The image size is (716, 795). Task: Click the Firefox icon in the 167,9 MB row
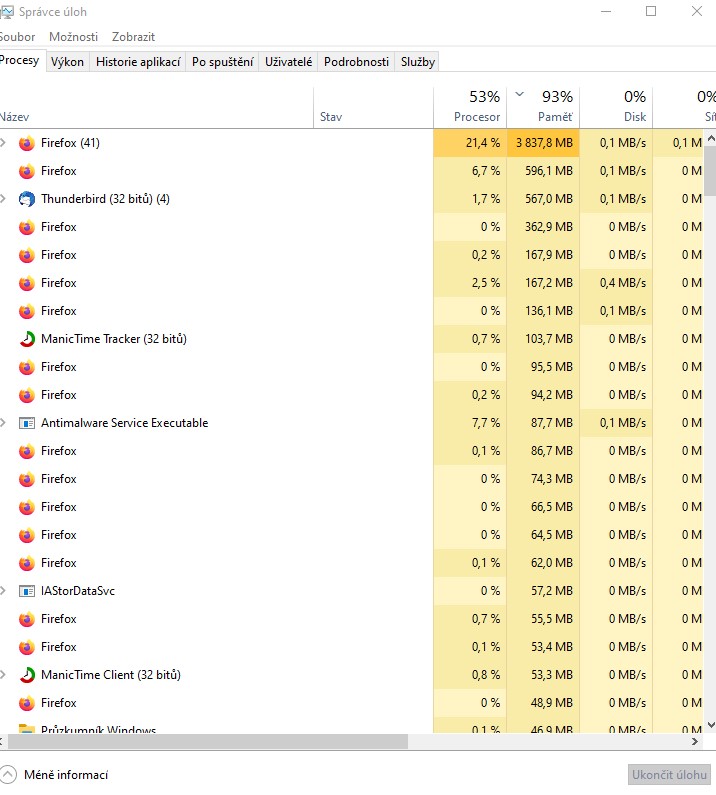[x=27, y=255]
